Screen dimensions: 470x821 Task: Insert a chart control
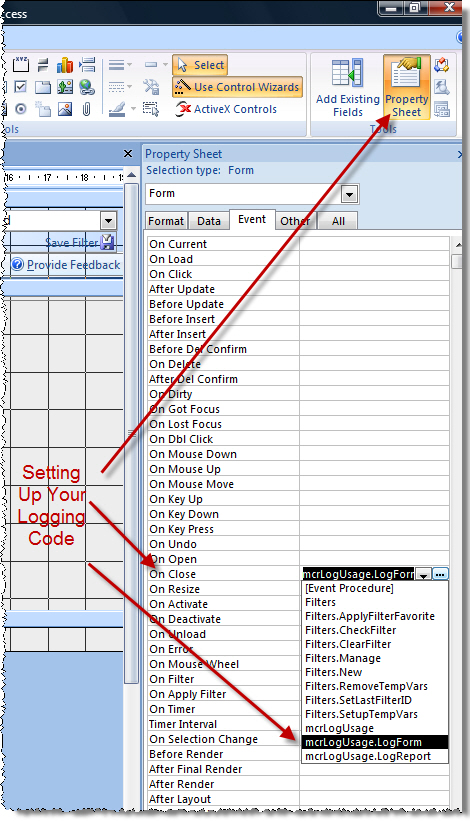pyautogui.click(x=65, y=65)
